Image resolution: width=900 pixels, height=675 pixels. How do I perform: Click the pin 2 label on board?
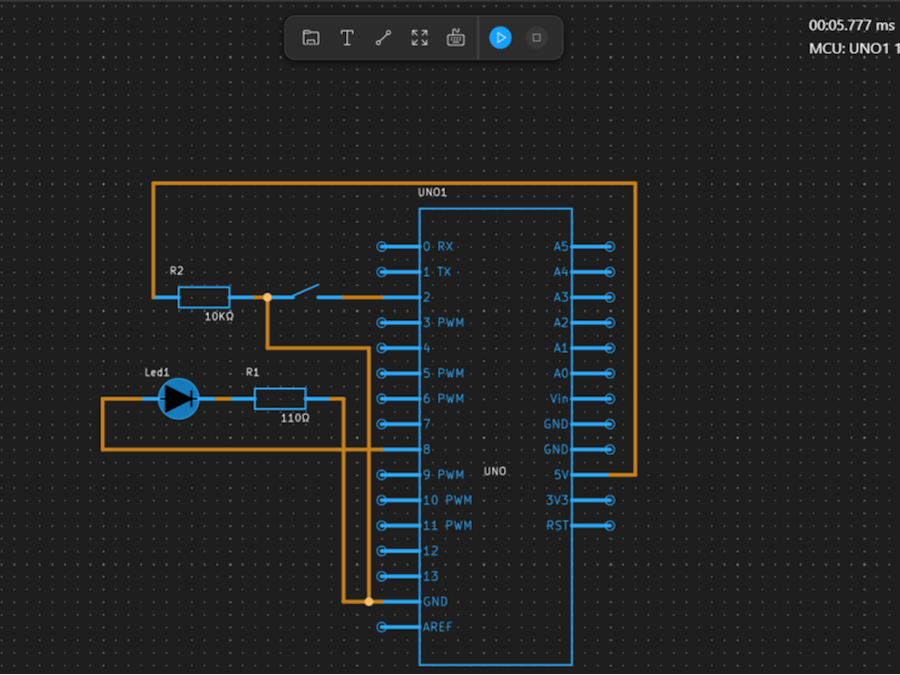pos(426,297)
